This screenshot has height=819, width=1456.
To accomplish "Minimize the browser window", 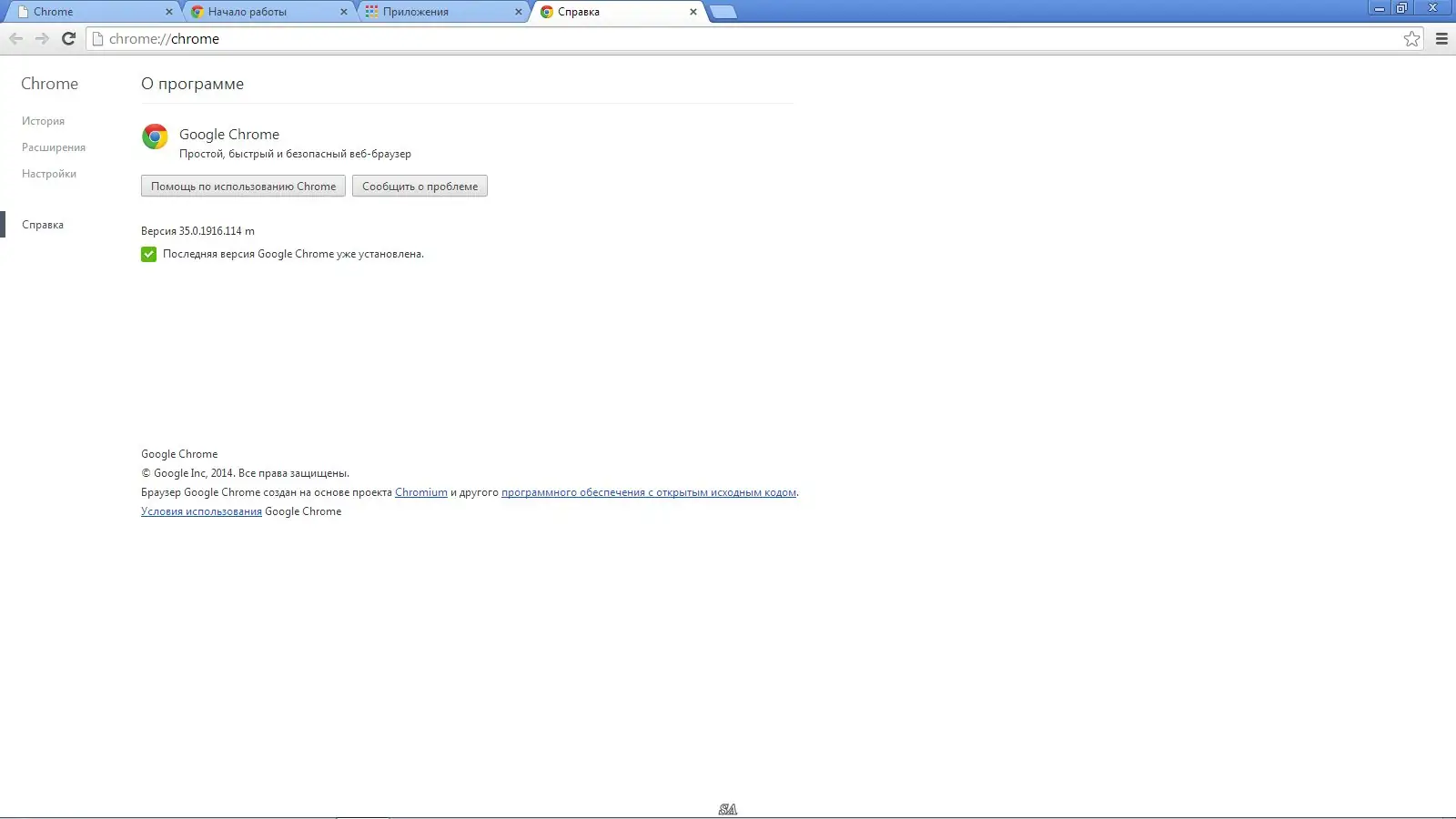I will [1380, 8].
